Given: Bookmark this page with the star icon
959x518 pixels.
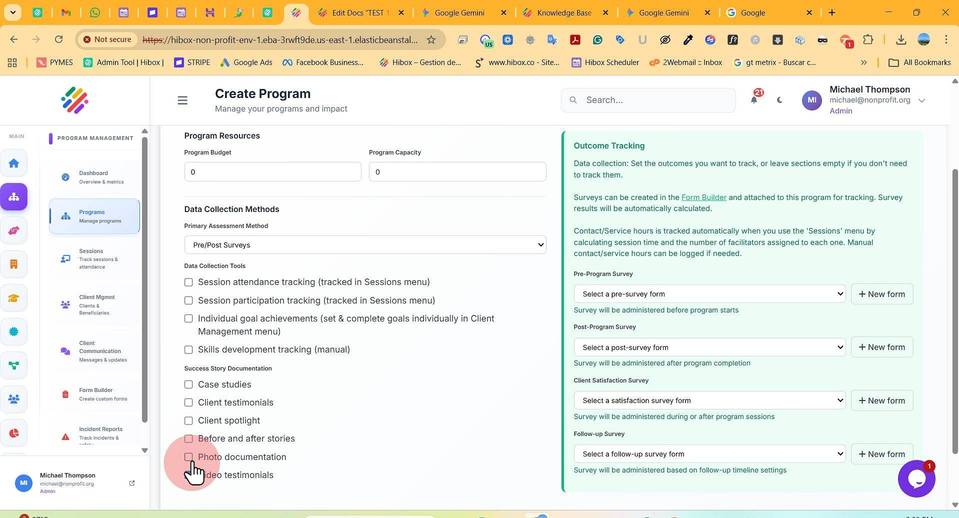Looking at the screenshot, I should coord(431,40).
